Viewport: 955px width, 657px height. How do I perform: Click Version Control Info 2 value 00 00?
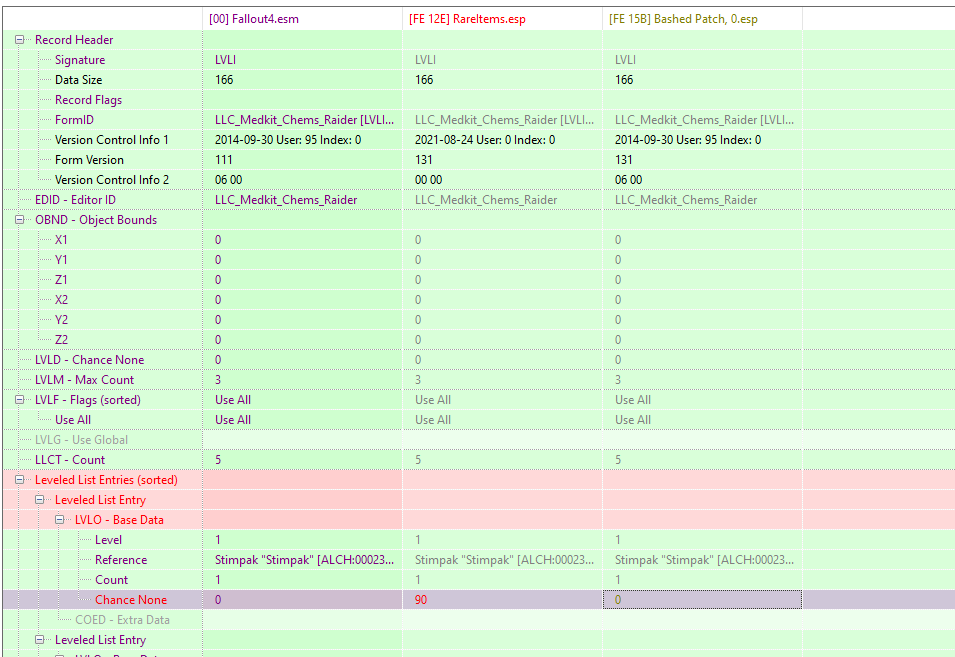pos(429,180)
